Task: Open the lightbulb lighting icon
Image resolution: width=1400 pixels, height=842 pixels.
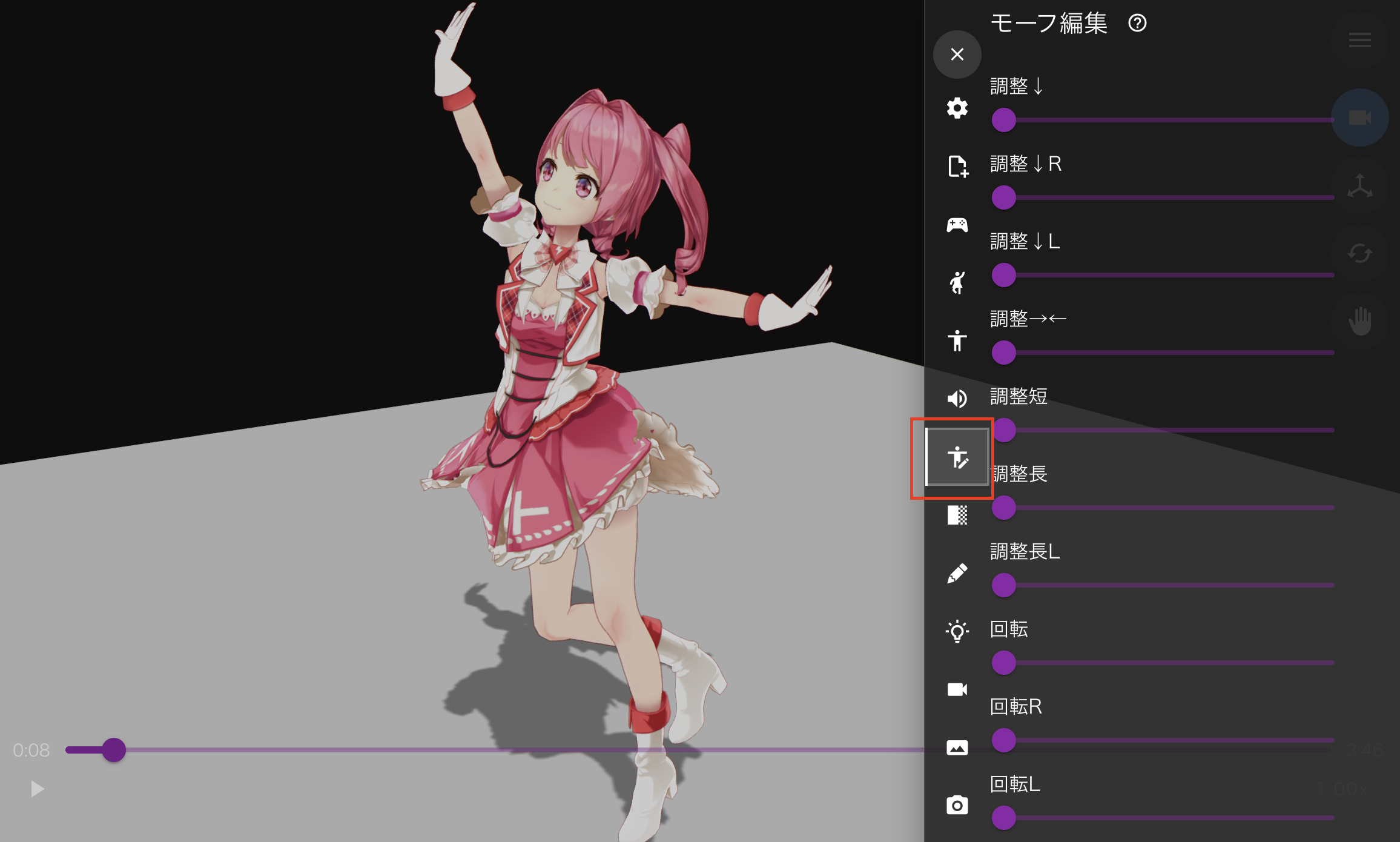Action: click(x=957, y=631)
